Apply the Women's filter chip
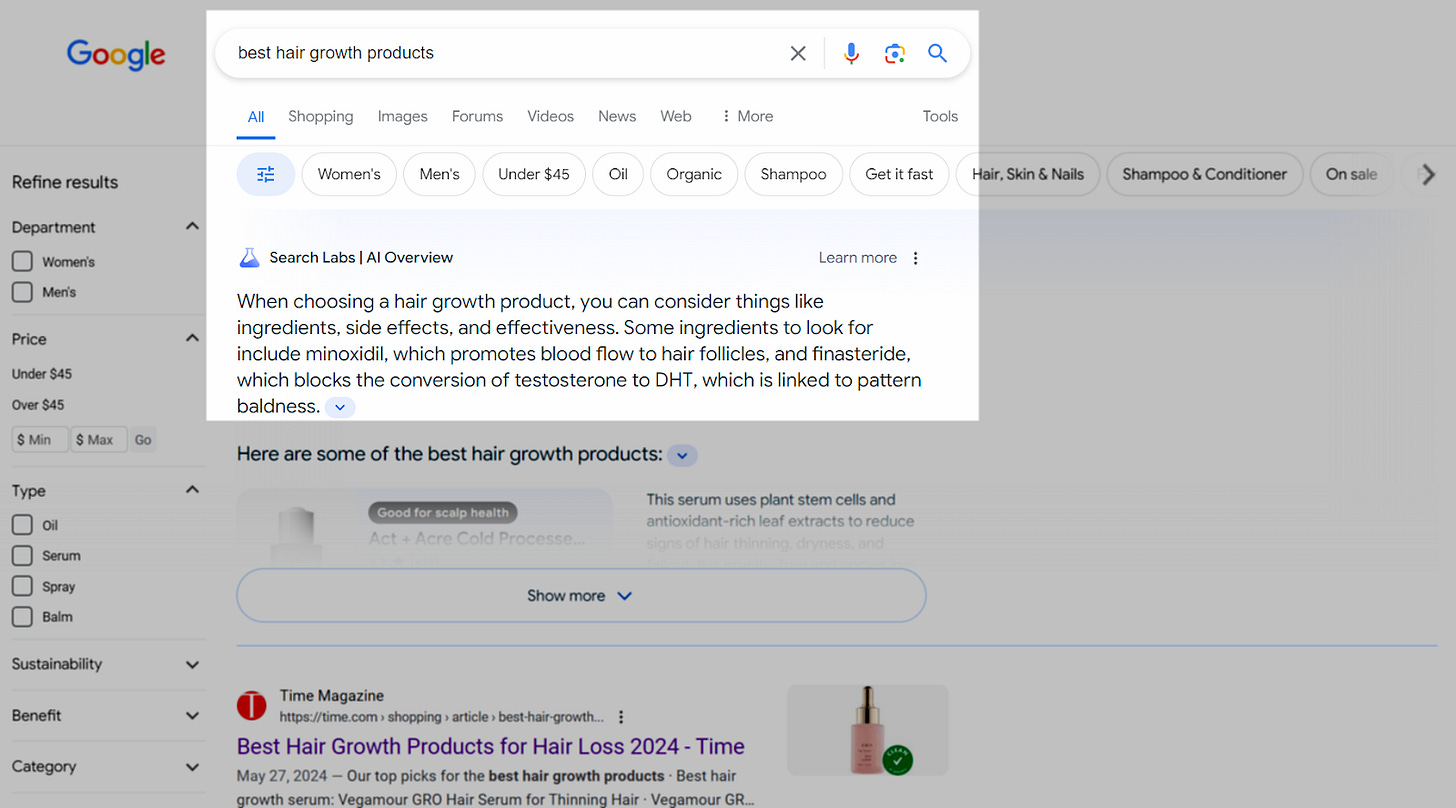Screen dimensions: 1456x808 pos(349,174)
